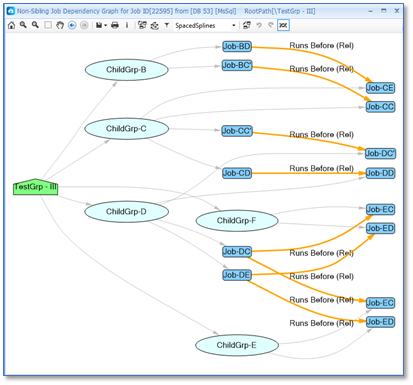Click the graph layout icon after the info icon
Viewport: 413px width, 385px height.
[142, 25]
